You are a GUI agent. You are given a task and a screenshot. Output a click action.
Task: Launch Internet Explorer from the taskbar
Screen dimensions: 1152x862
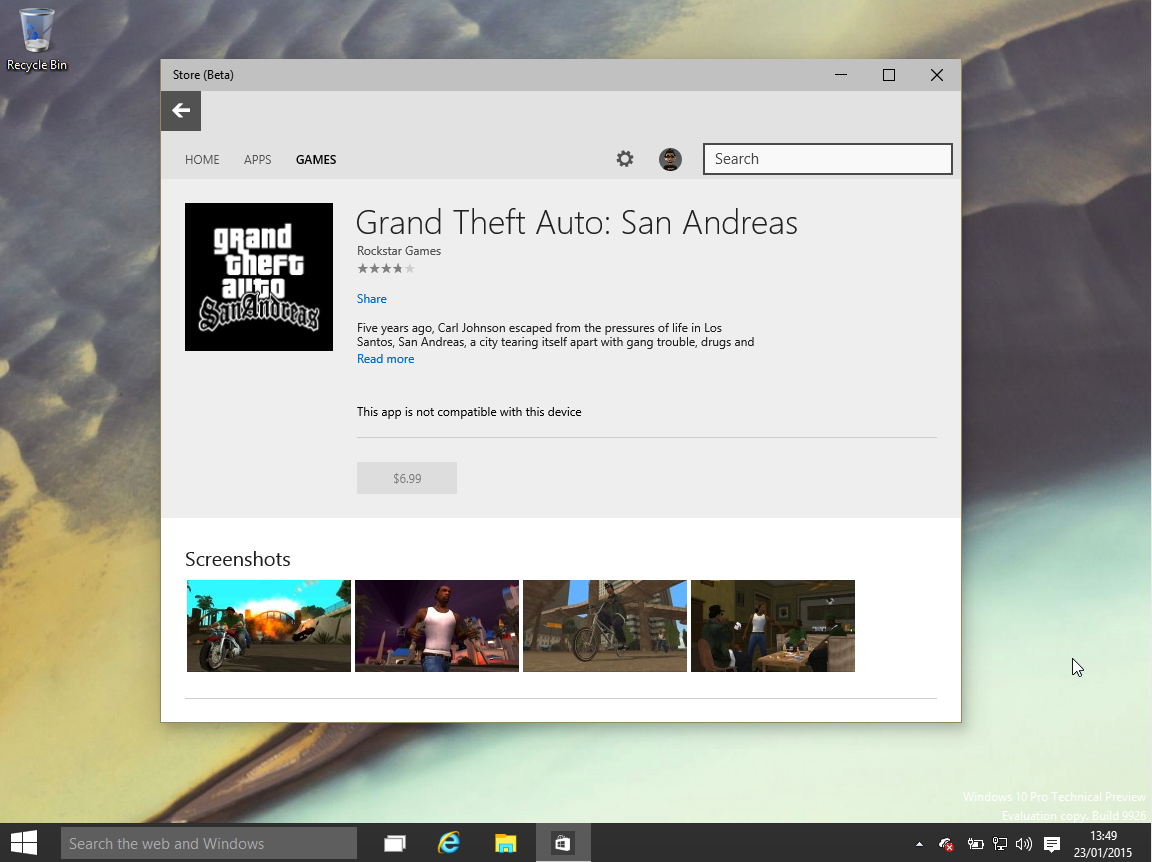pos(449,843)
